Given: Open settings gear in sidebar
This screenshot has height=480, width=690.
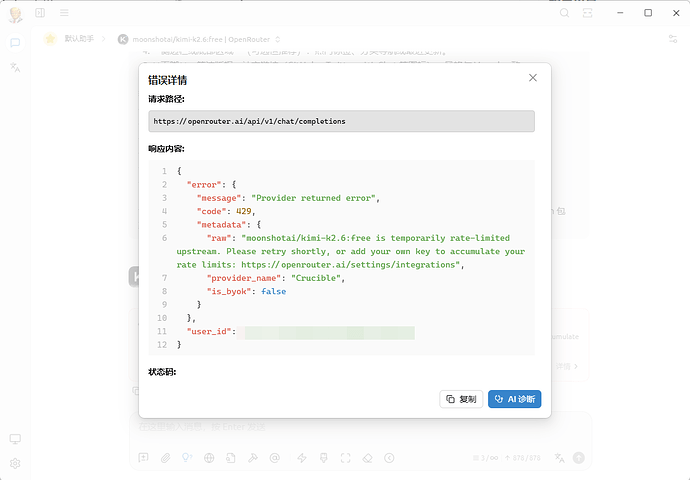Looking at the screenshot, I should (15, 463).
